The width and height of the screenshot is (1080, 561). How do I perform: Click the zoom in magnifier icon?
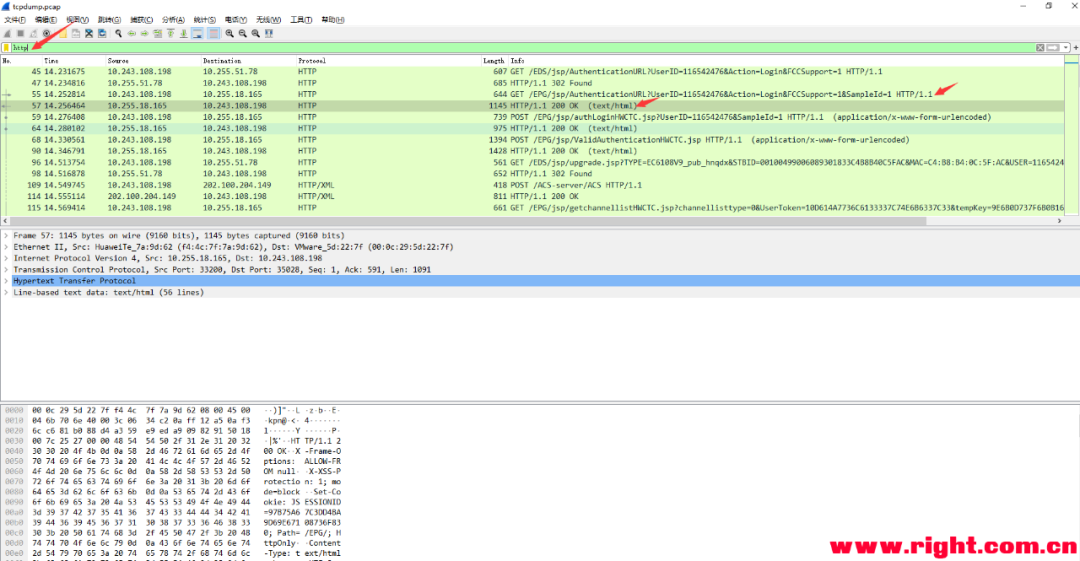point(229,33)
